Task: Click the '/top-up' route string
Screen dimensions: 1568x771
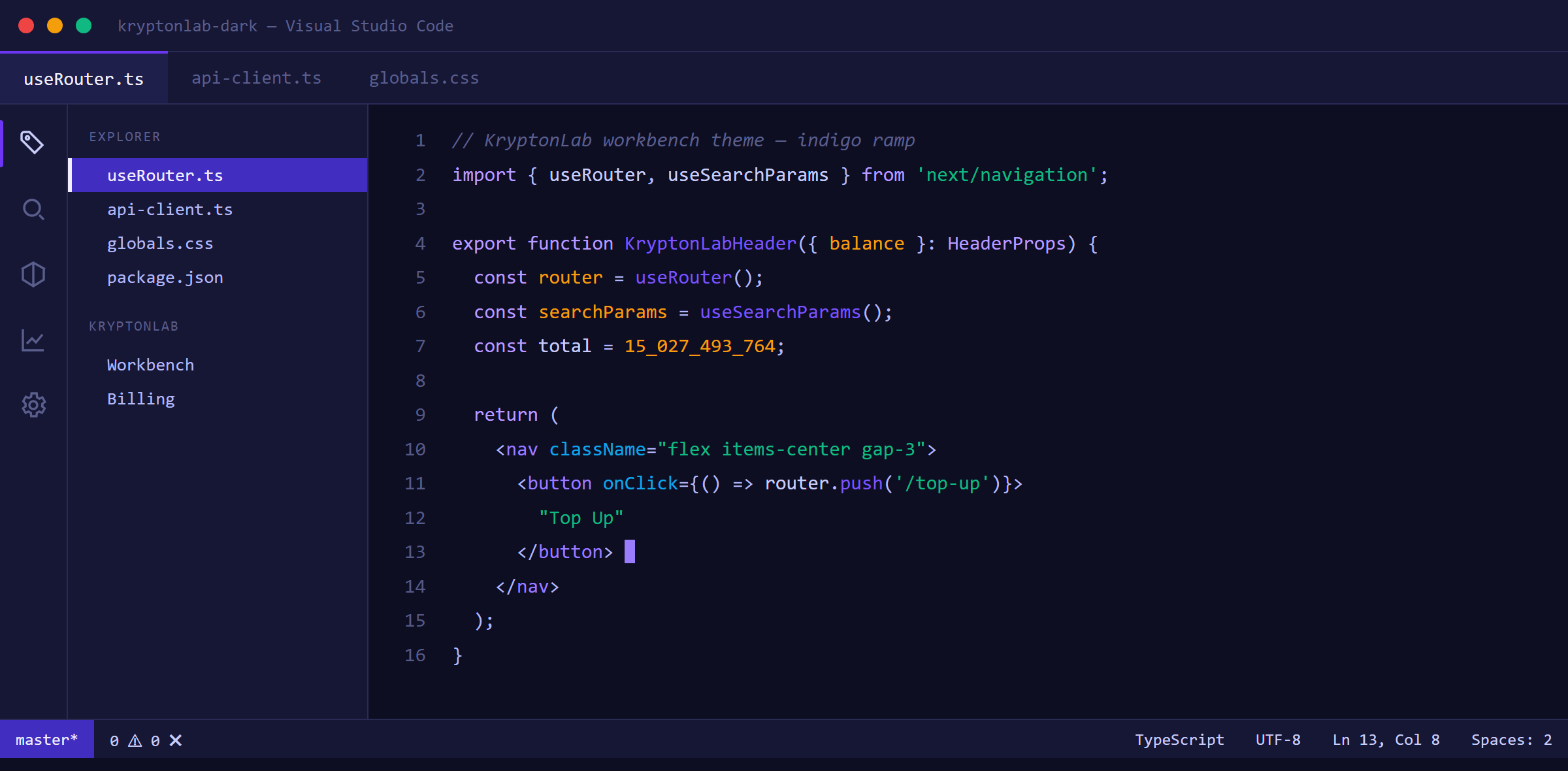Action: [943, 483]
